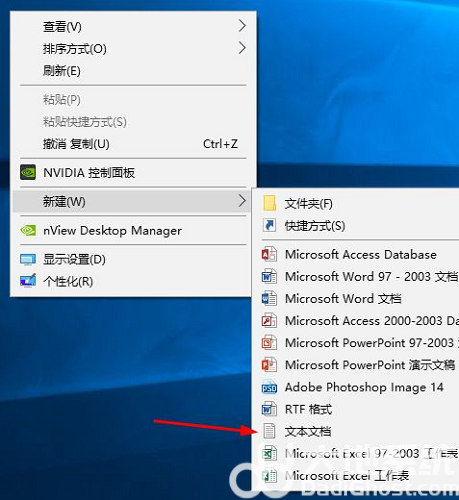The height and width of the screenshot is (500, 459).
Task: Click the PowerPoint 演示文稿 icon
Action: [x=269, y=365]
